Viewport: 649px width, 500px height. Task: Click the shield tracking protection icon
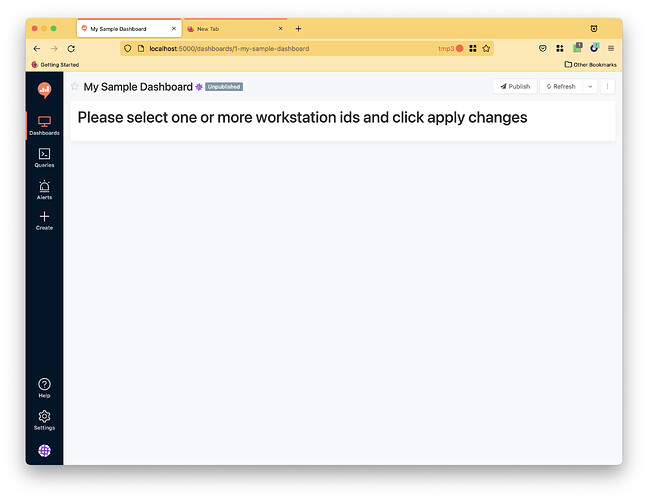(127, 48)
